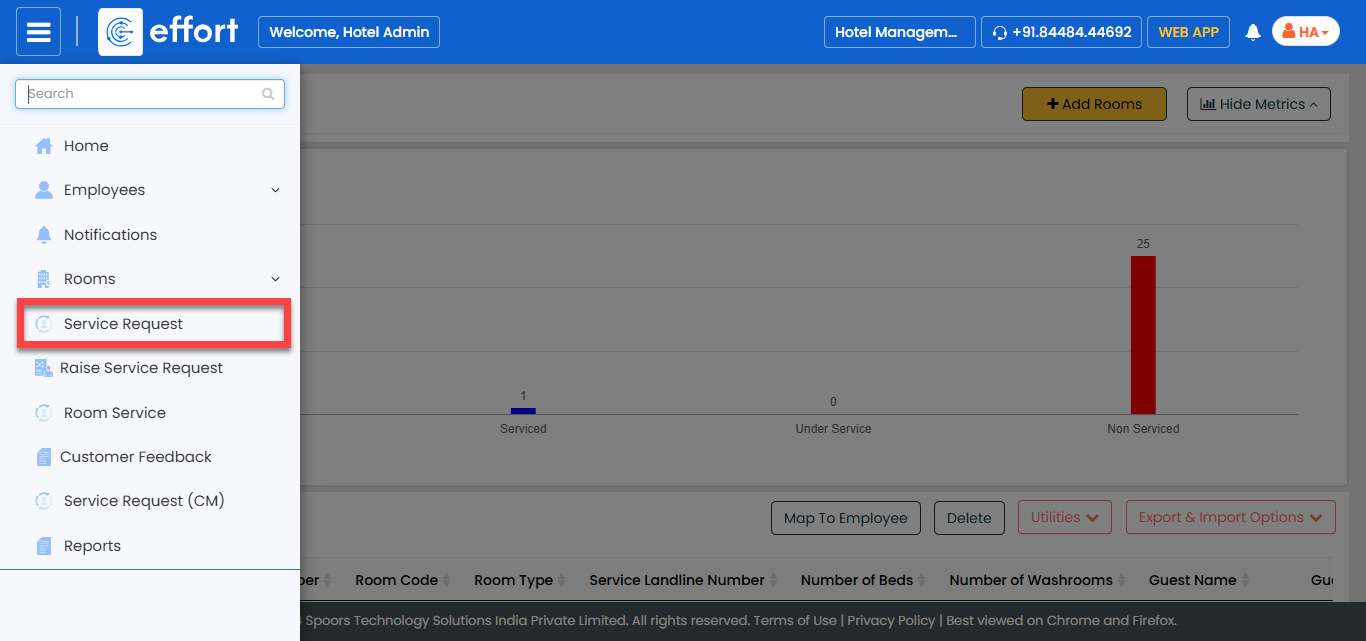Open the HA user profile dropdown
Image resolution: width=1366 pixels, height=641 pixels.
1305,32
